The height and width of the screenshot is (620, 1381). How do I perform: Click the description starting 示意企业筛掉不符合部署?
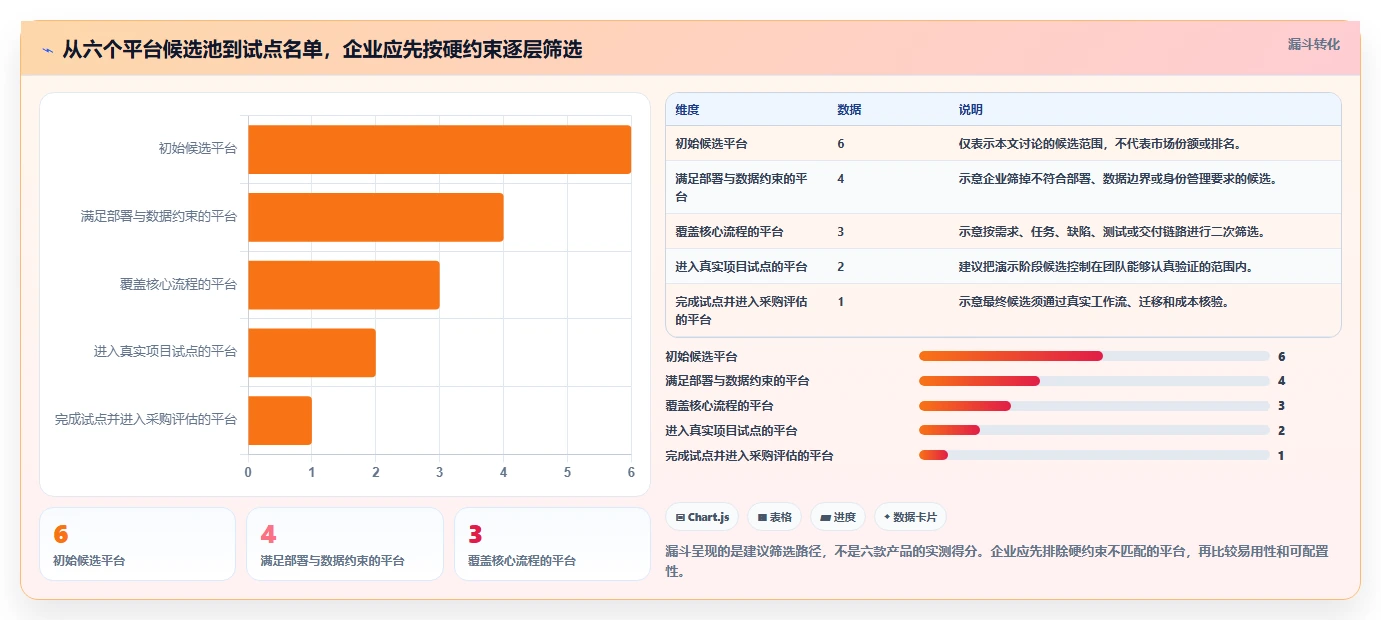pos(1118,179)
